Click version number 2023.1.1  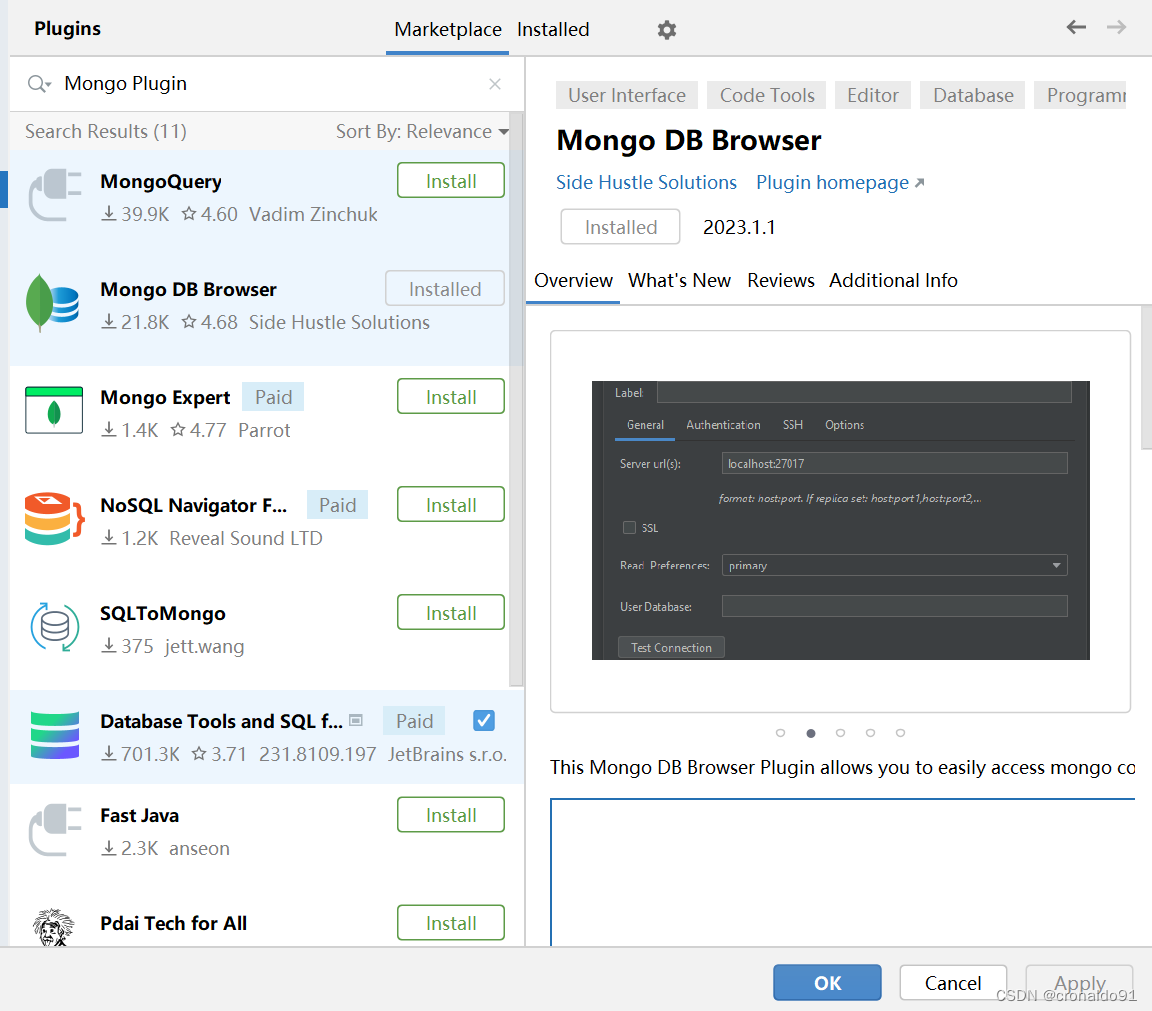[x=738, y=227]
